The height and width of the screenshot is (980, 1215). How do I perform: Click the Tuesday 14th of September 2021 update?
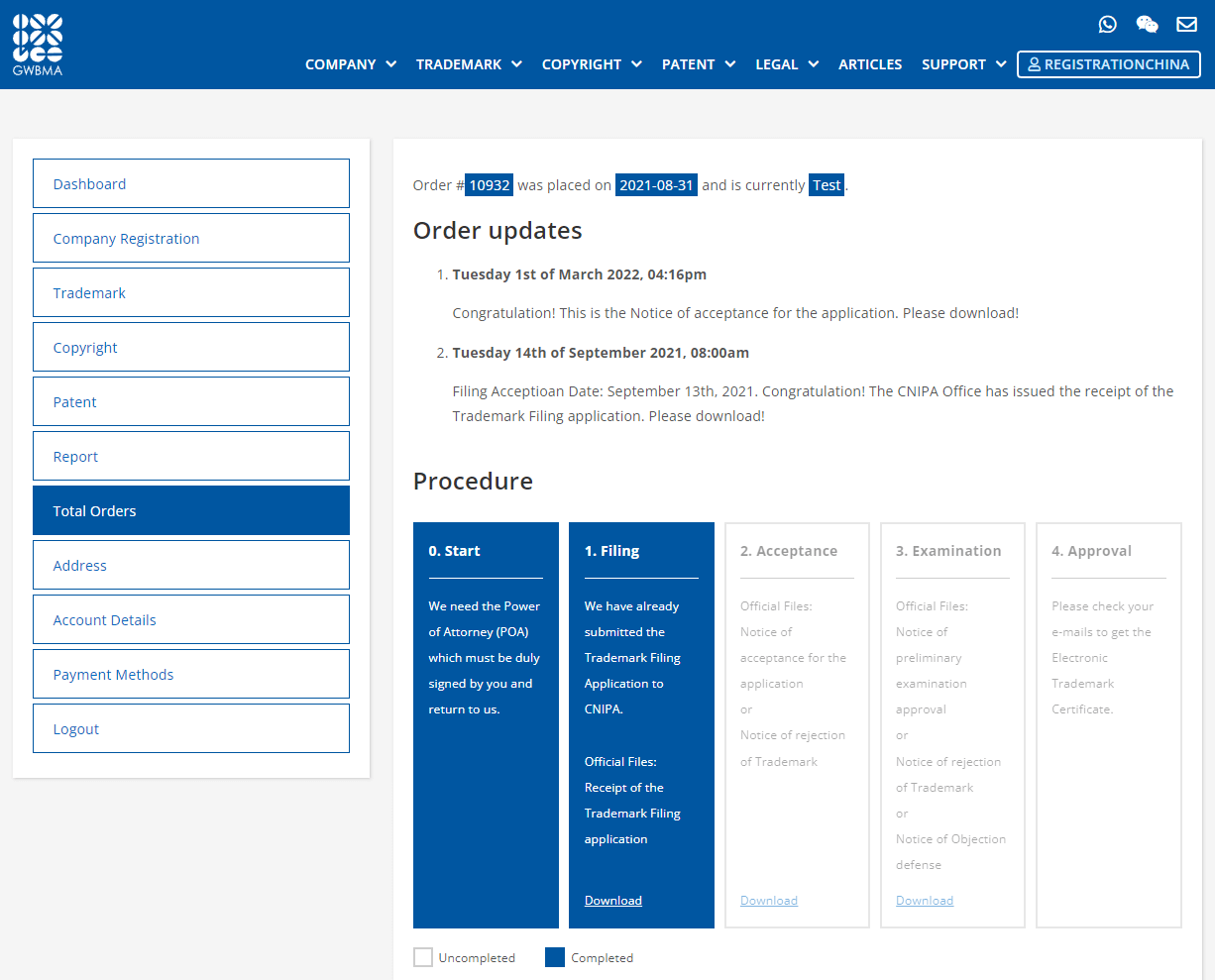point(601,353)
